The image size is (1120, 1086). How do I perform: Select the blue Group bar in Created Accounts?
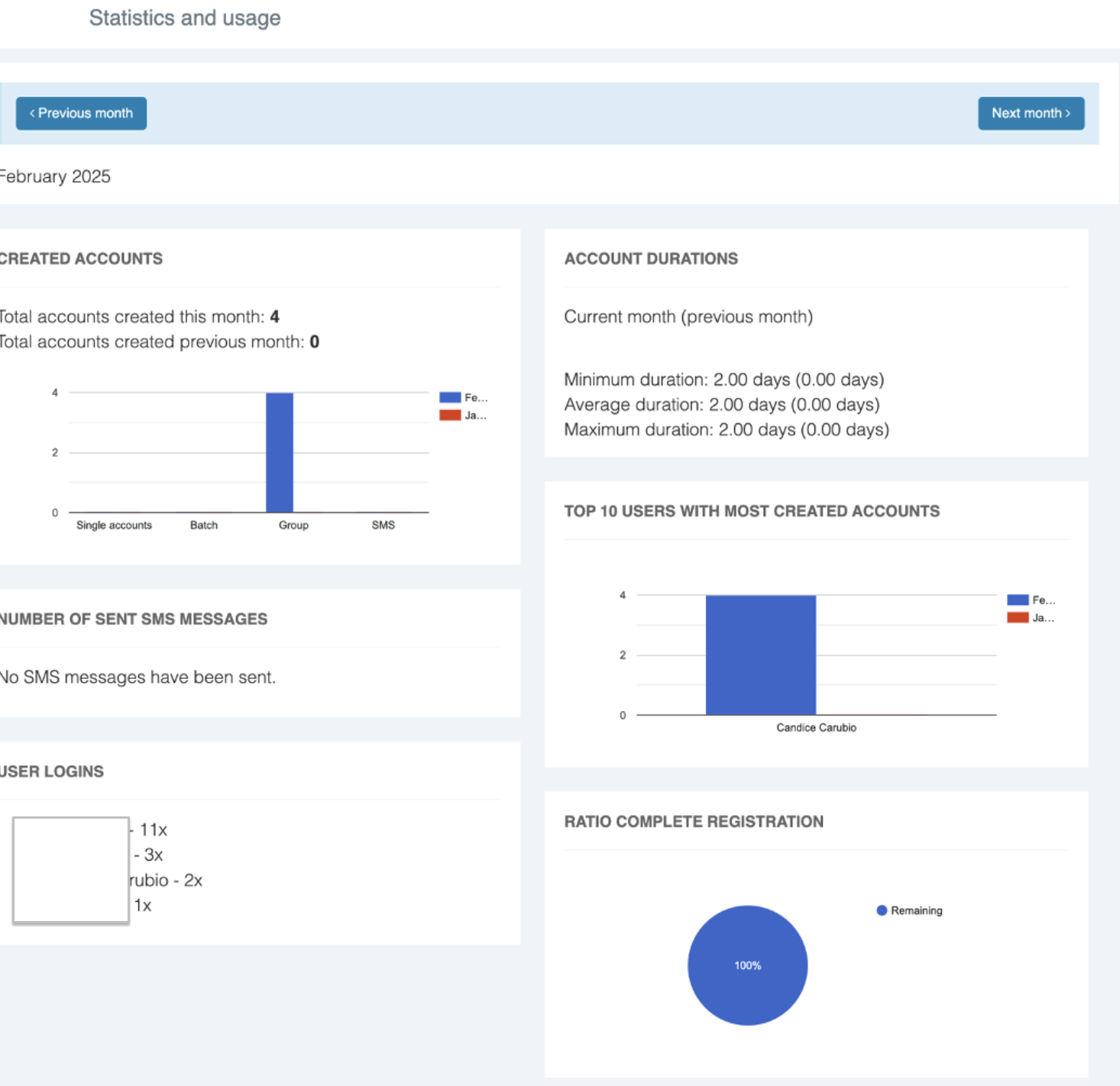[280, 452]
